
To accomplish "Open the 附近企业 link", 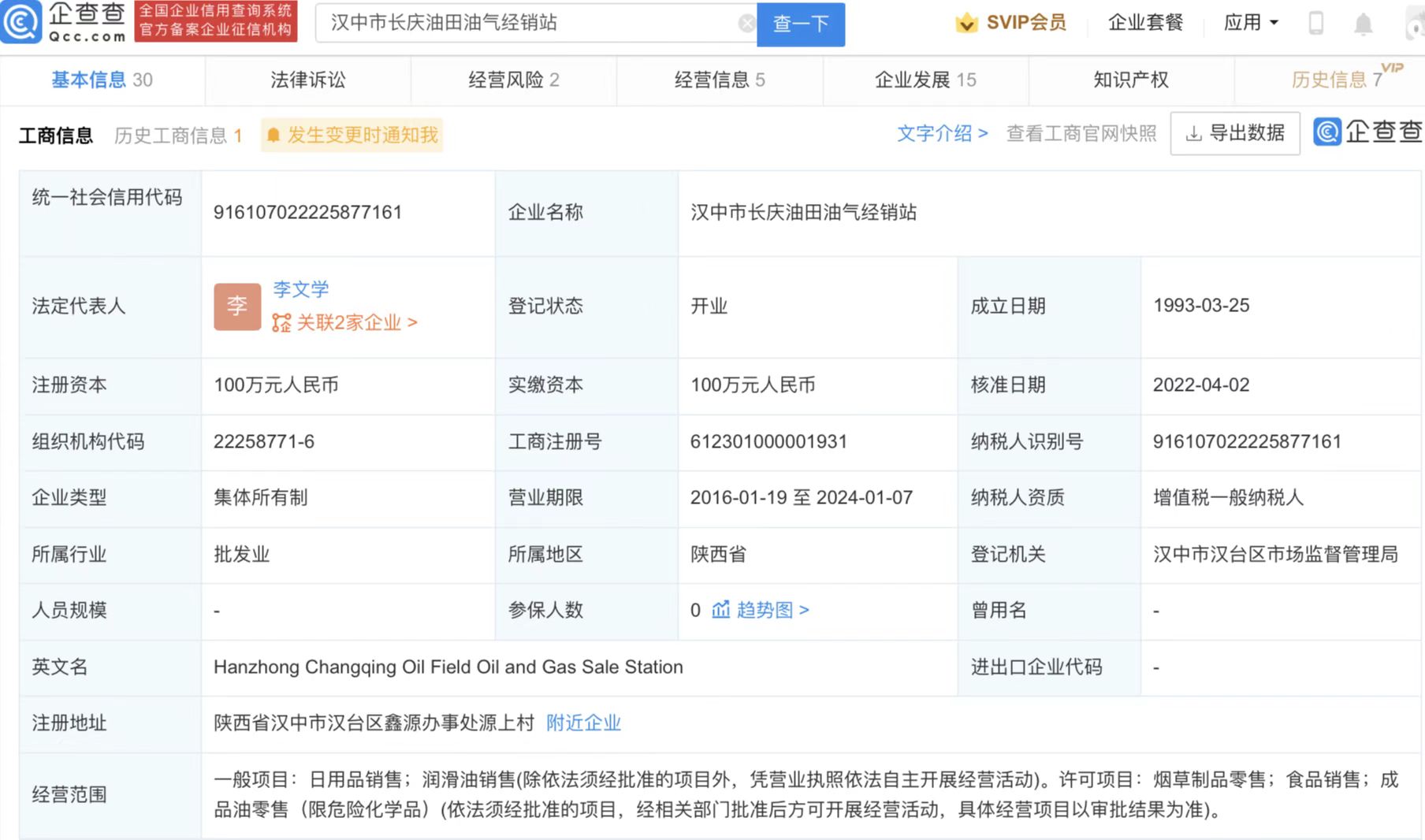I will tap(583, 723).
